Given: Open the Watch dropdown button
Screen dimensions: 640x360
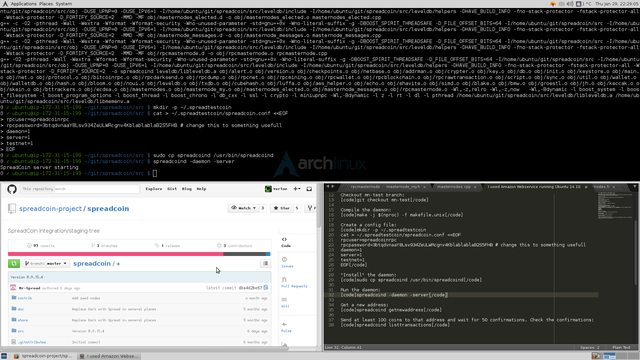Looking at the screenshot, I should point(244,208).
